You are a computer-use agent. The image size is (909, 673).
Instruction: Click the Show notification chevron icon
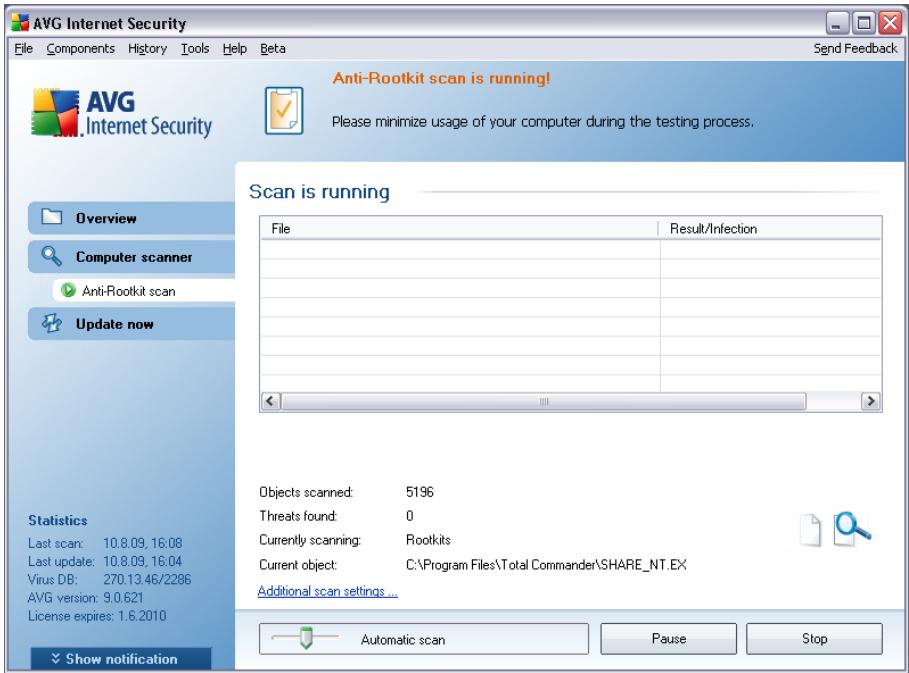pos(56,659)
